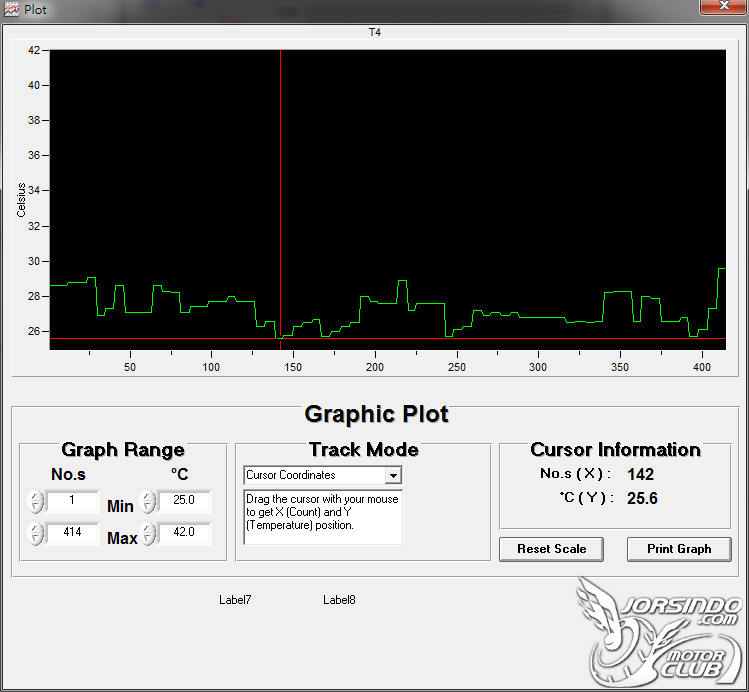The height and width of the screenshot is (692, 749).
Task: Click the stepper beside °C Min 25.0
Action: coord(148,502)
